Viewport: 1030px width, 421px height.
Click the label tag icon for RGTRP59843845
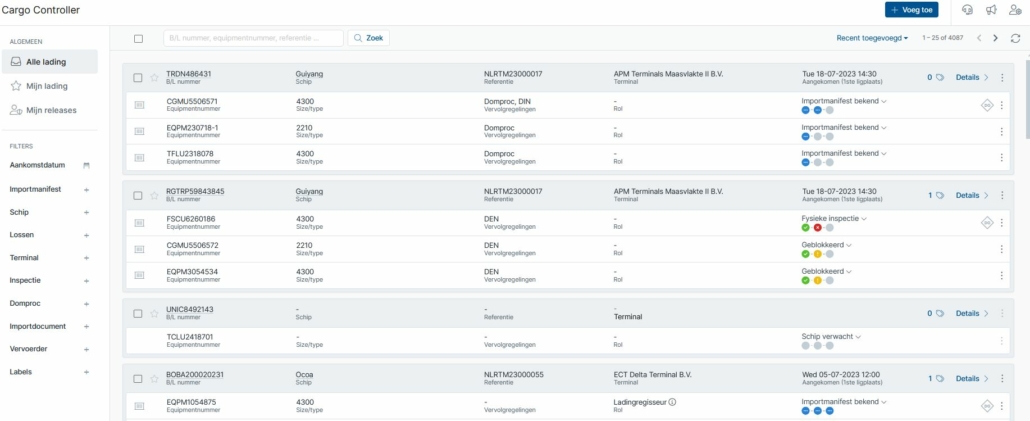point(940,195)
